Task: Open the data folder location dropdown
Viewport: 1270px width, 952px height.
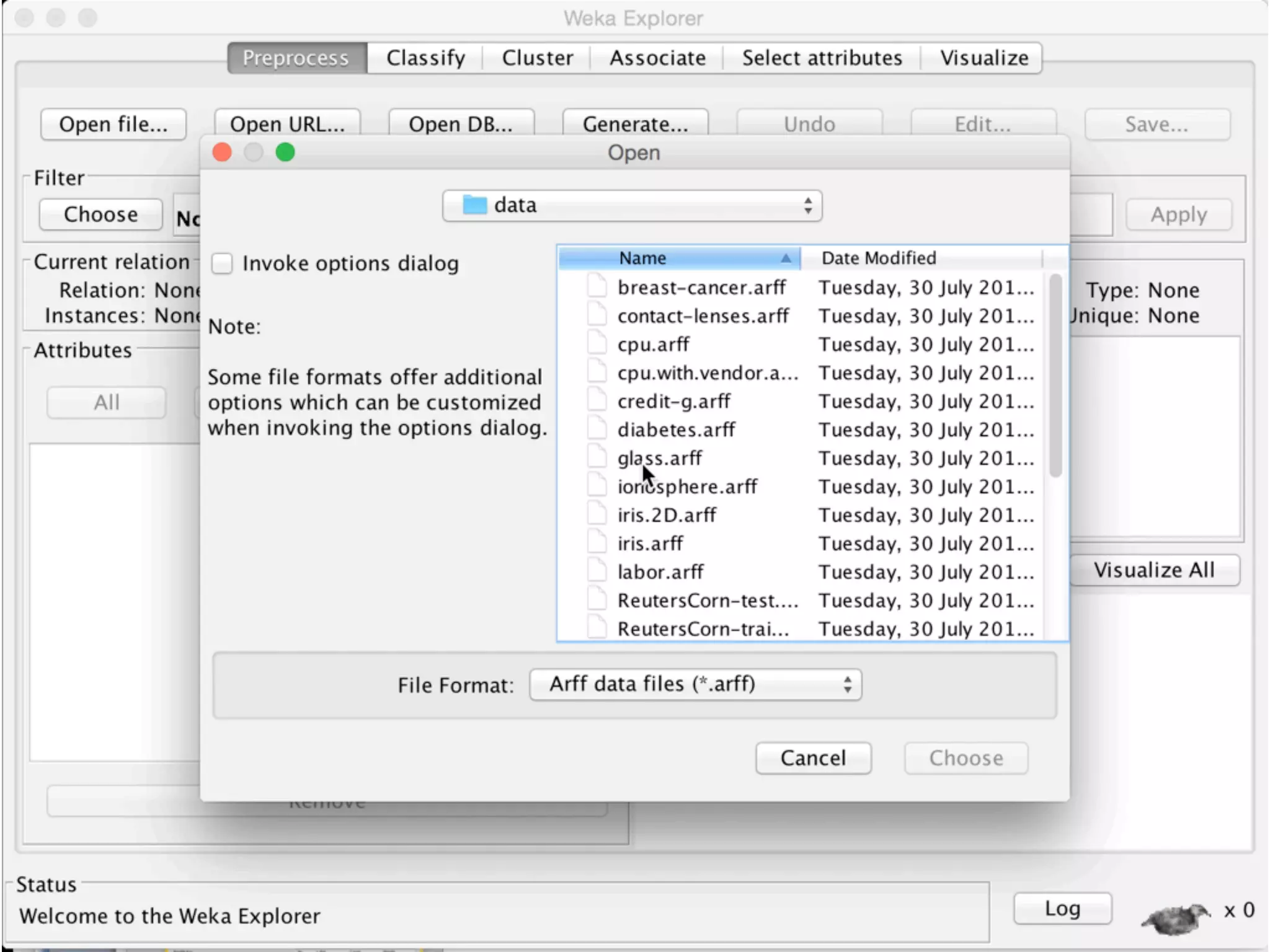Action: [x=632, y=206]
